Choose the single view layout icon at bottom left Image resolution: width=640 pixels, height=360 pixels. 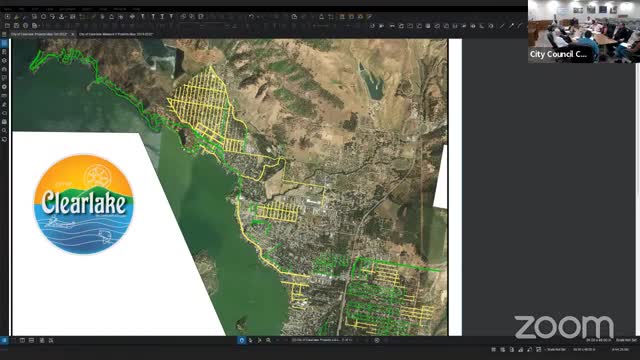(22, 340)
